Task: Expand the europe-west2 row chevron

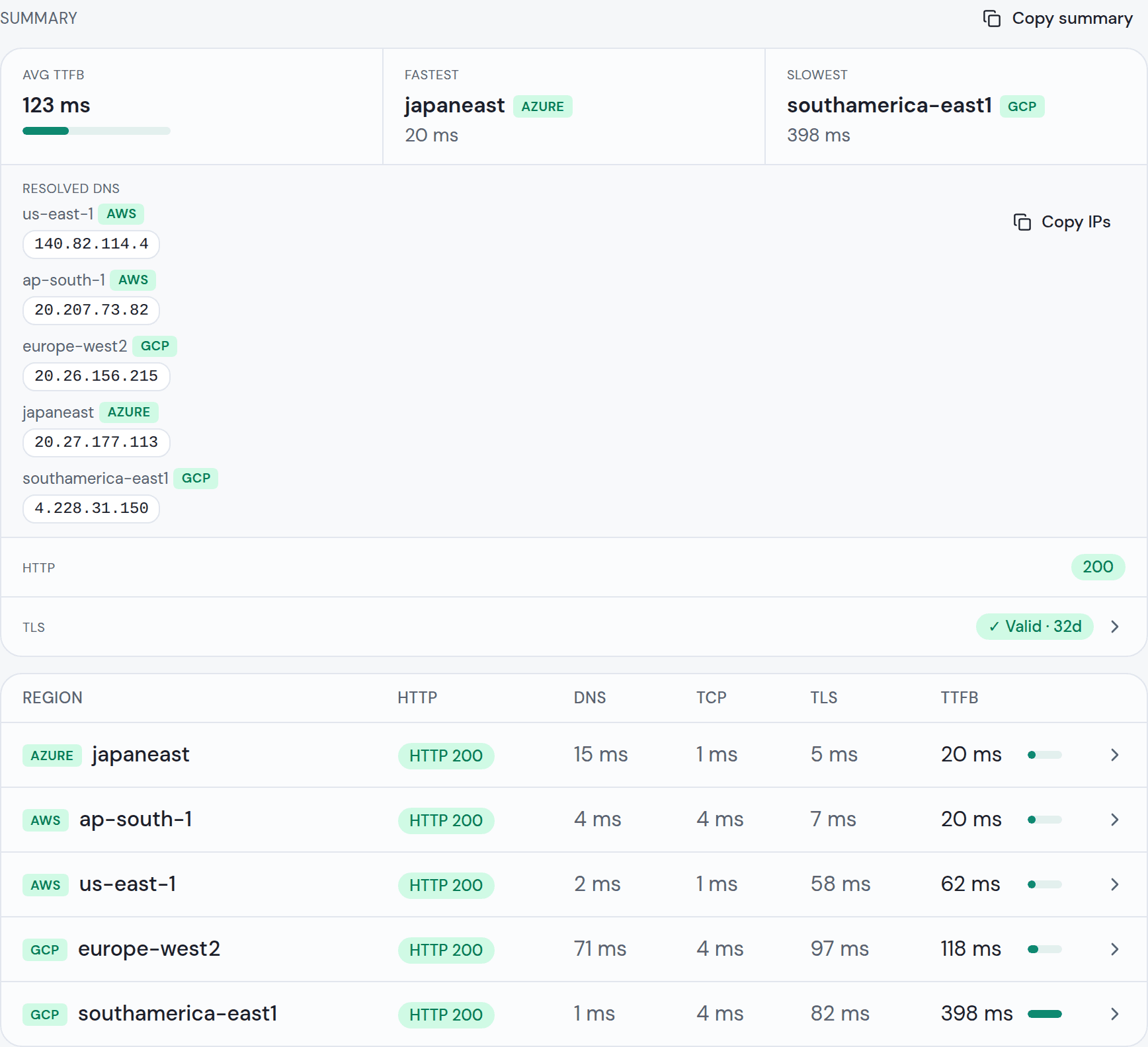Action: click(x=1115, y=949)
